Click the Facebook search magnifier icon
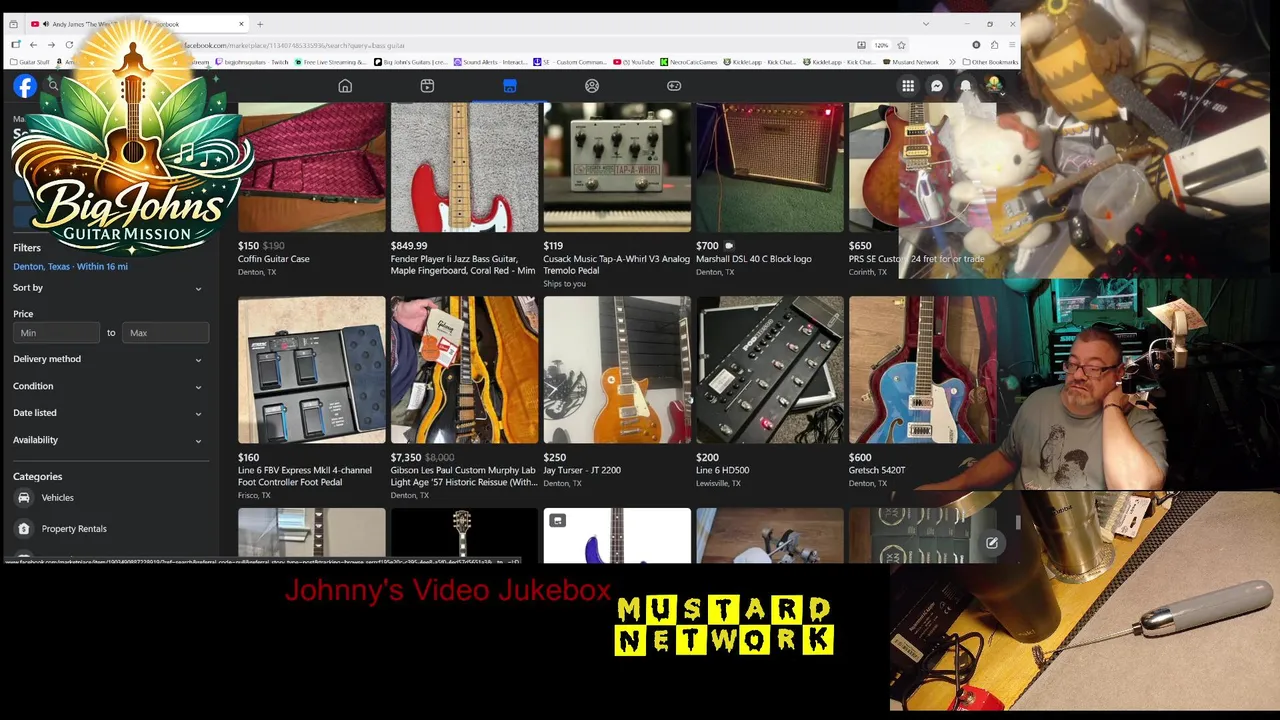1280x720 pixels. [54, 86]
